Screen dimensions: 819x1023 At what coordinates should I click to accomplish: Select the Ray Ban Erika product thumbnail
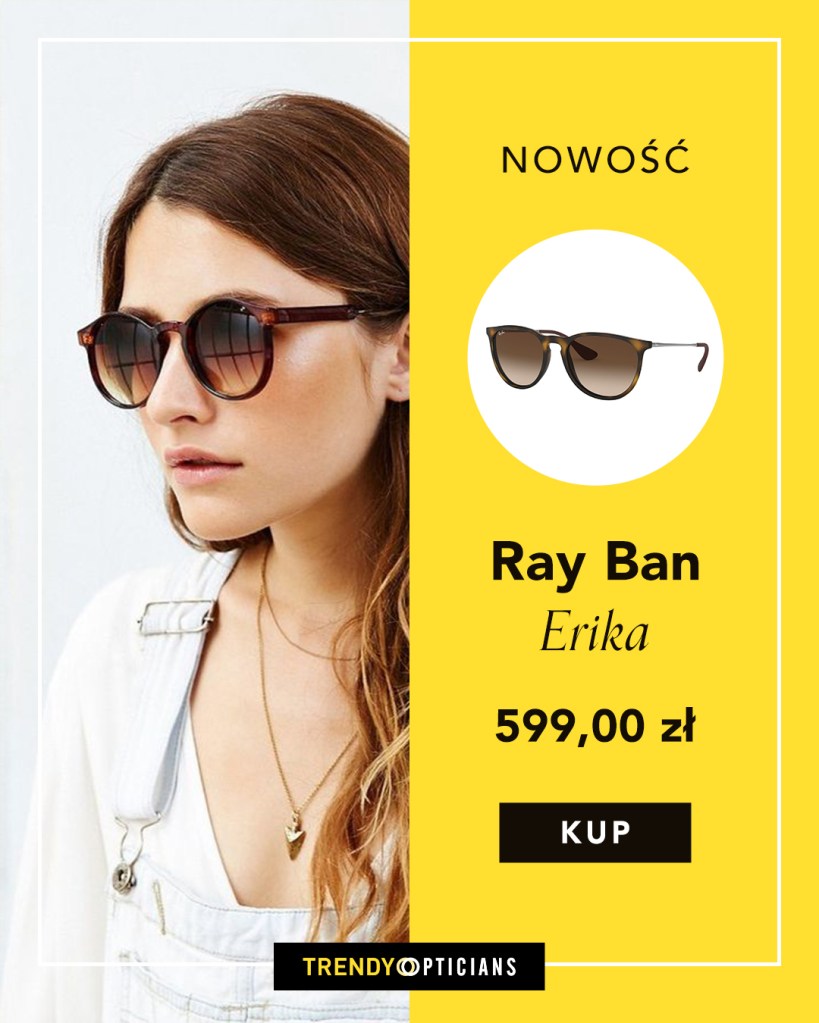coord(595,358)
